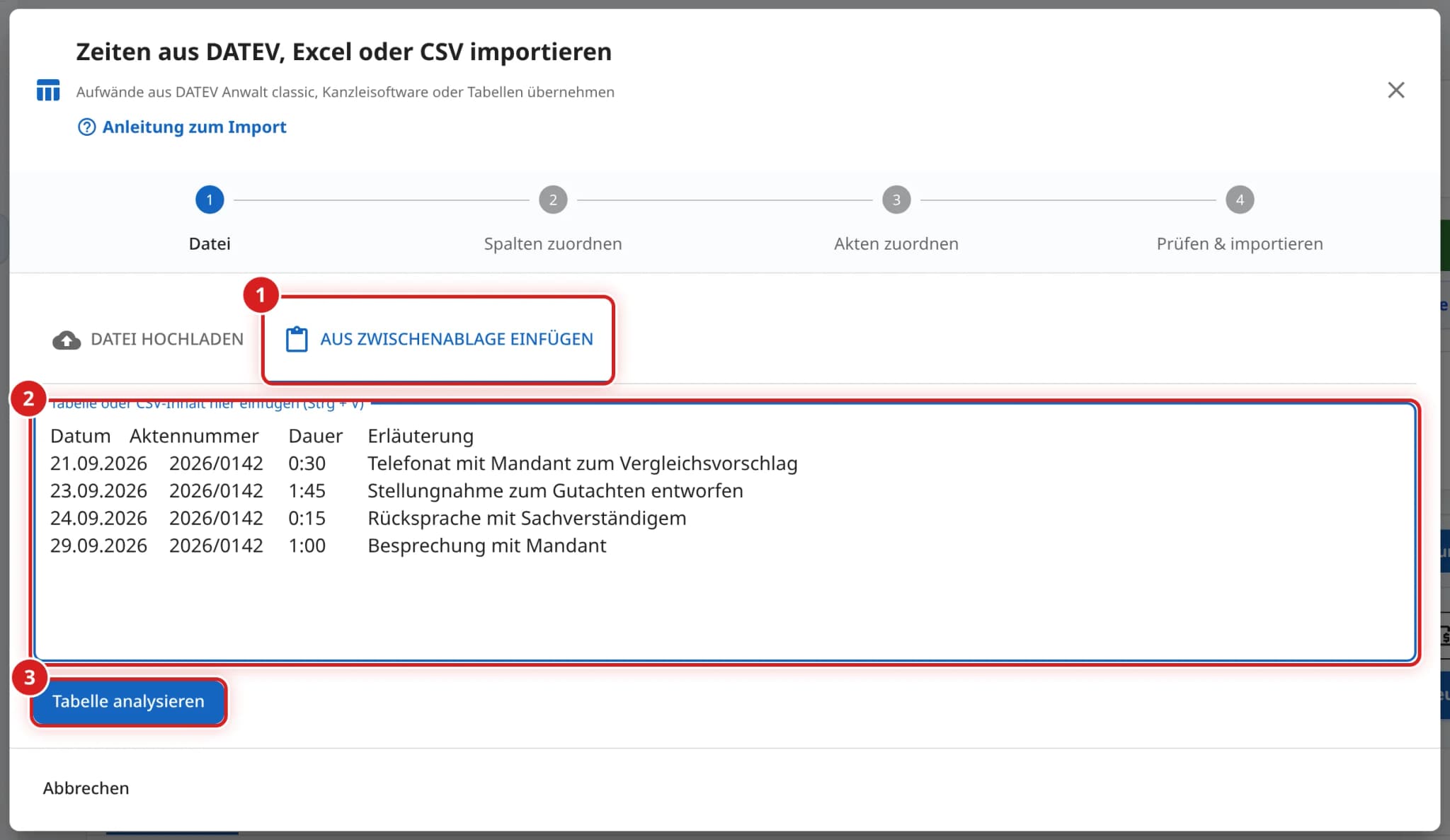Click the Abbrechen button

[x=86, y=788]
